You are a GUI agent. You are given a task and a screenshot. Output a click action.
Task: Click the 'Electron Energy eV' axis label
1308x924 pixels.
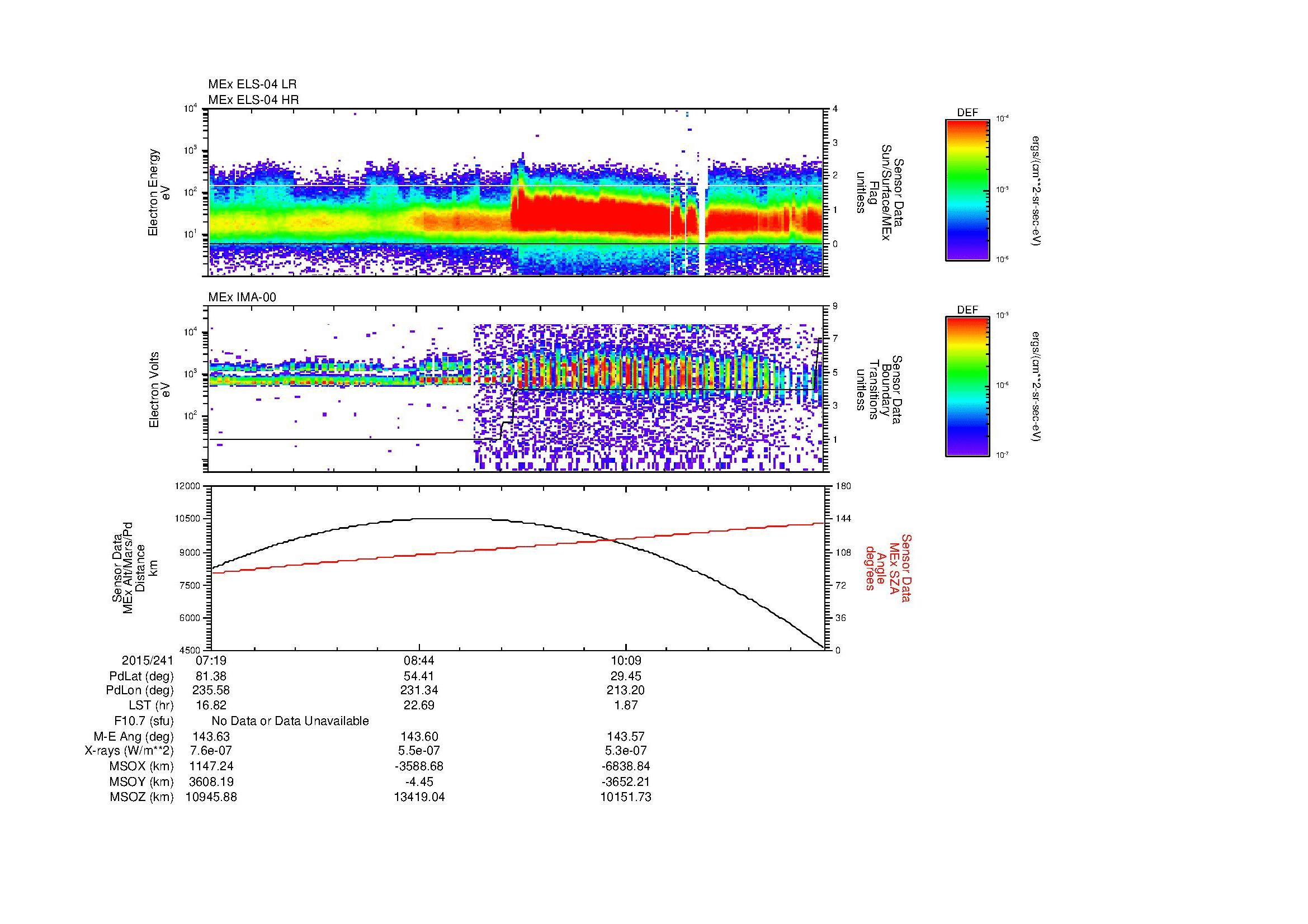[x=159, y=192]
